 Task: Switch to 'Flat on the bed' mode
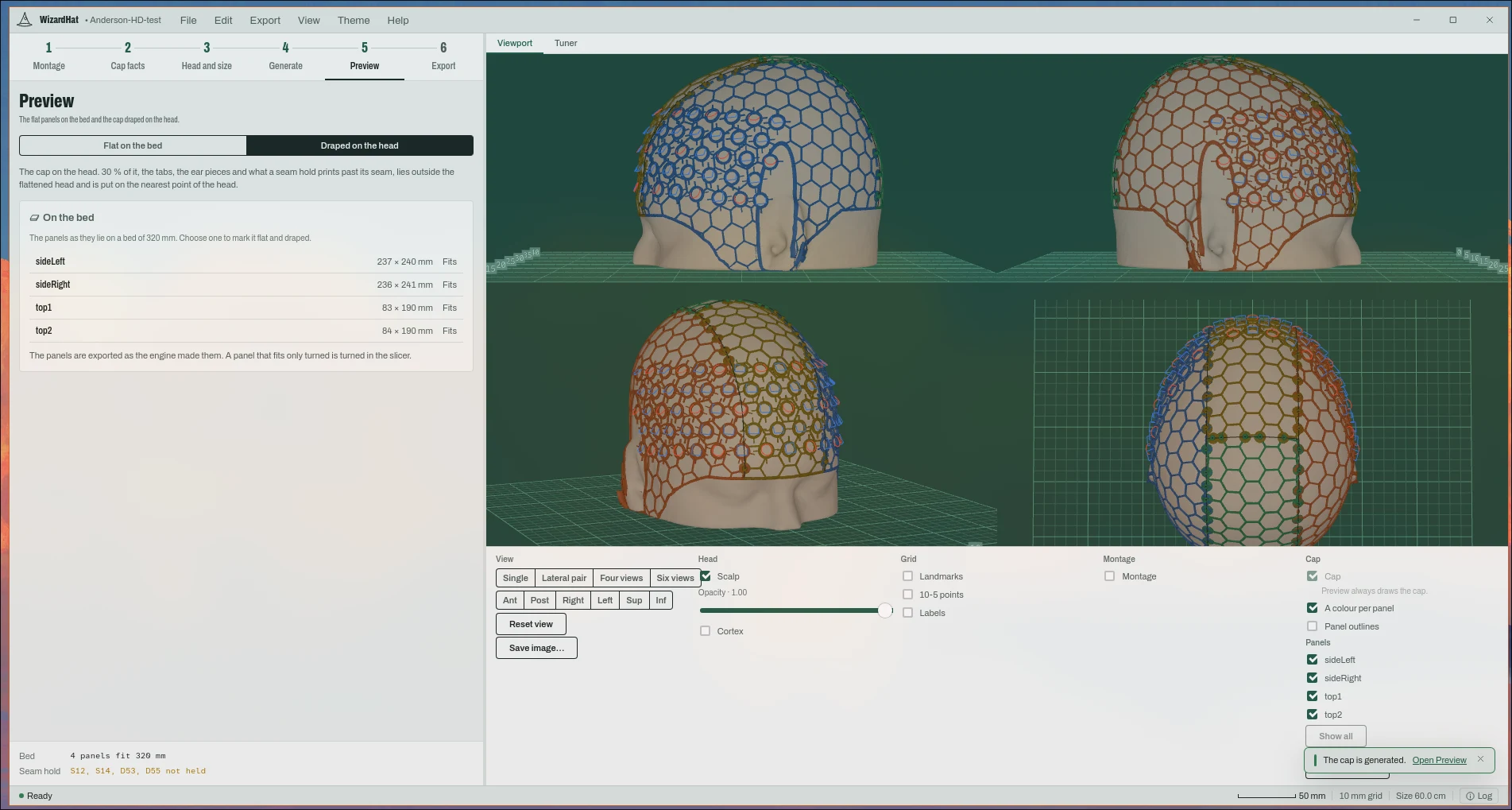pos(133,145)
